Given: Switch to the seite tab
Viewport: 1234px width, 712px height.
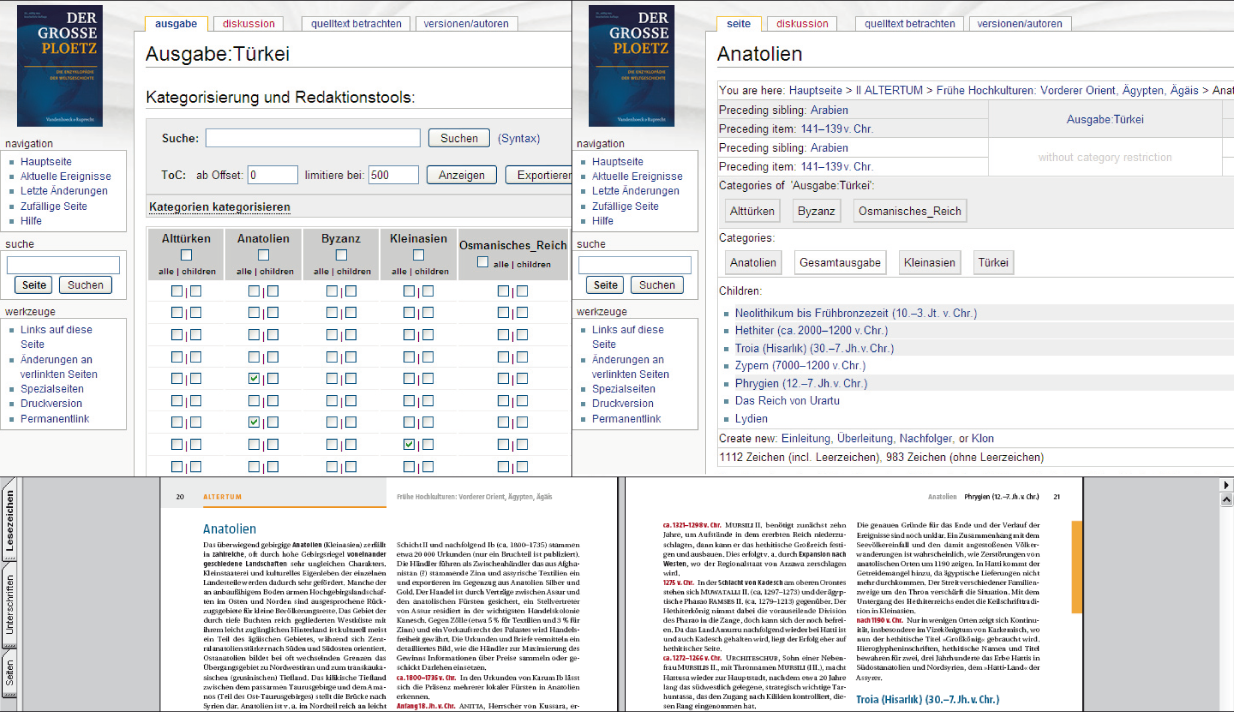Looking at the screenshot, I should tap(739, 23).
